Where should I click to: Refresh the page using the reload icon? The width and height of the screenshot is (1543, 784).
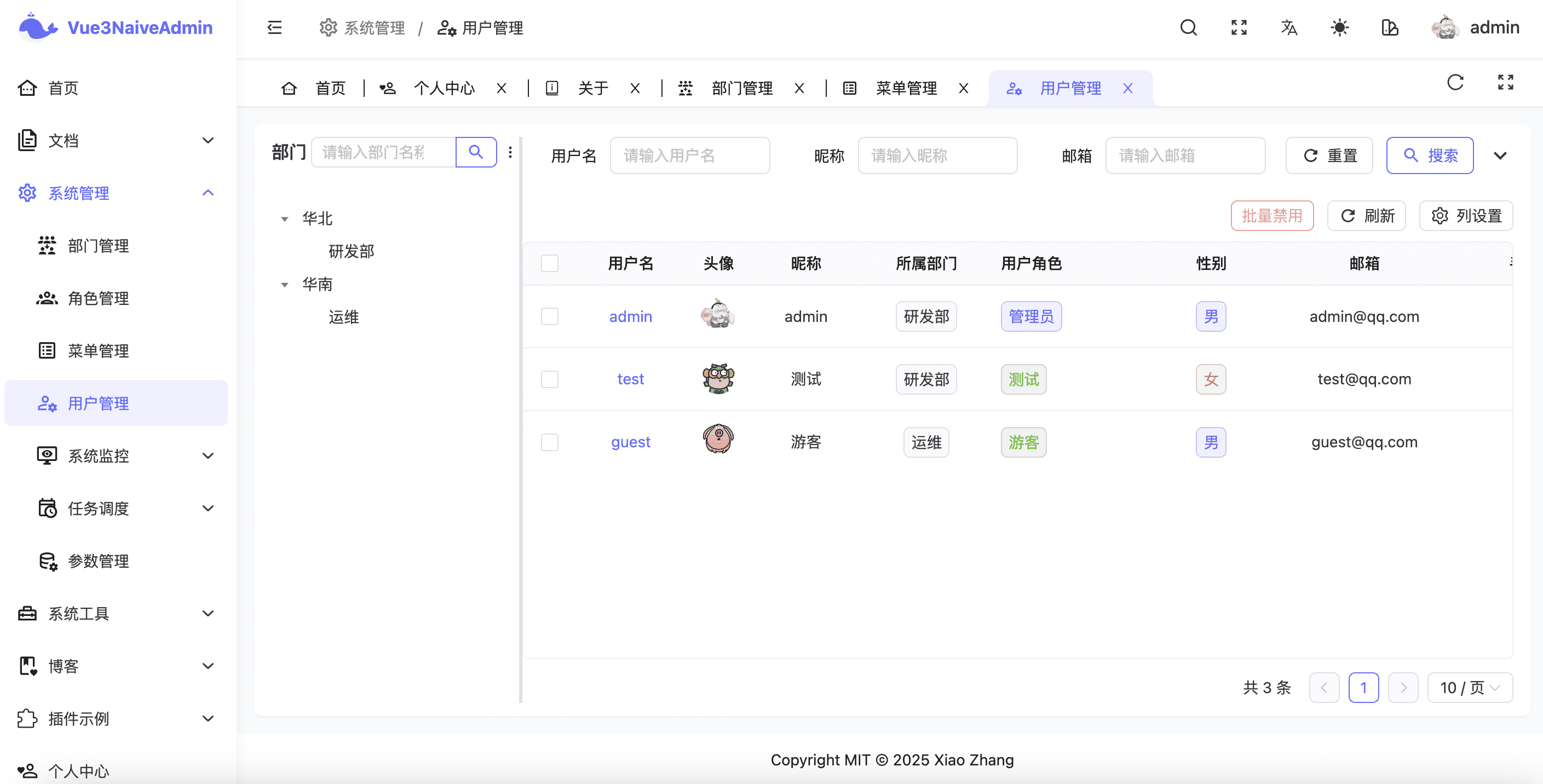pos(1455,83)
